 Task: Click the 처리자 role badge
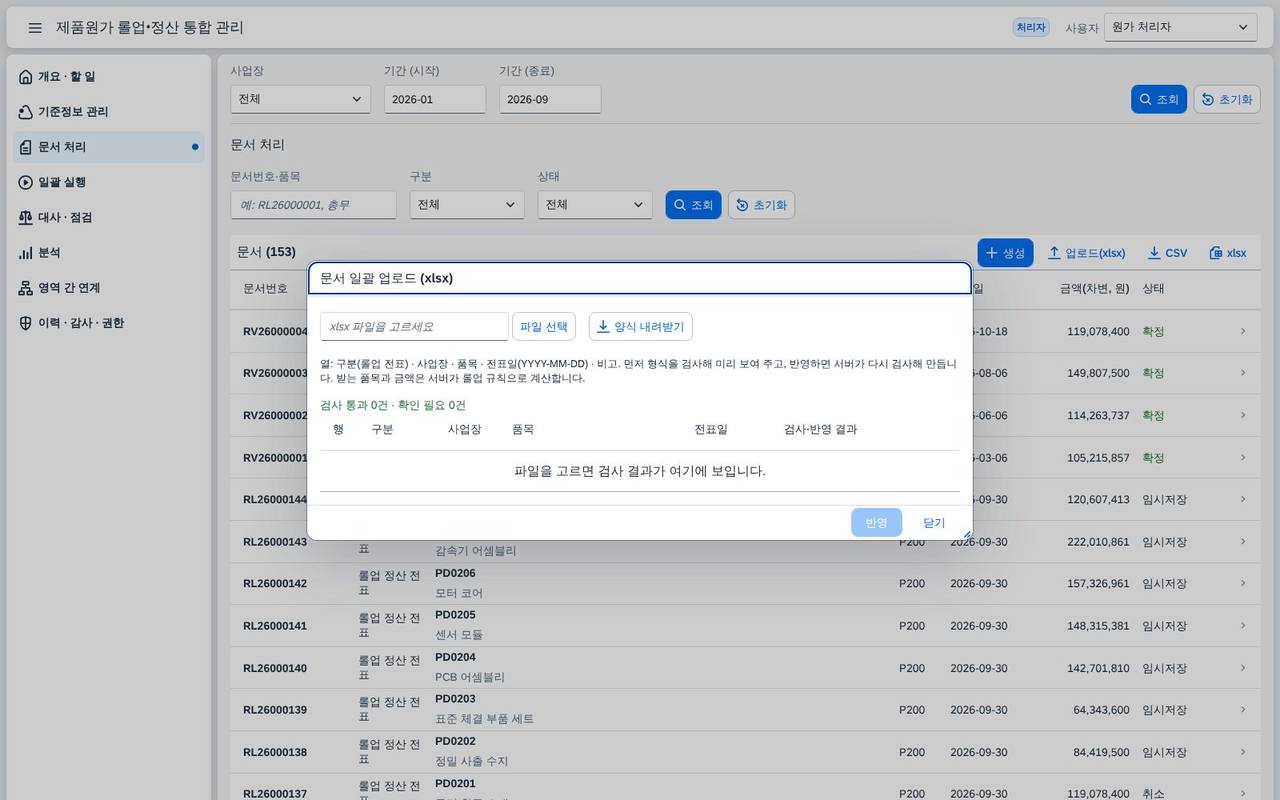point(1031,28)
